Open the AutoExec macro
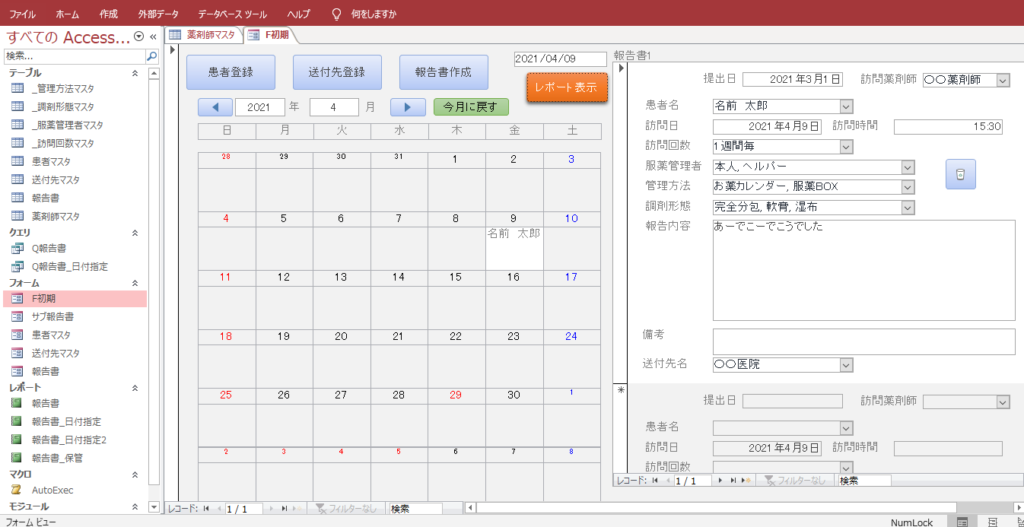1024x527 pixels. pos(52,490)
